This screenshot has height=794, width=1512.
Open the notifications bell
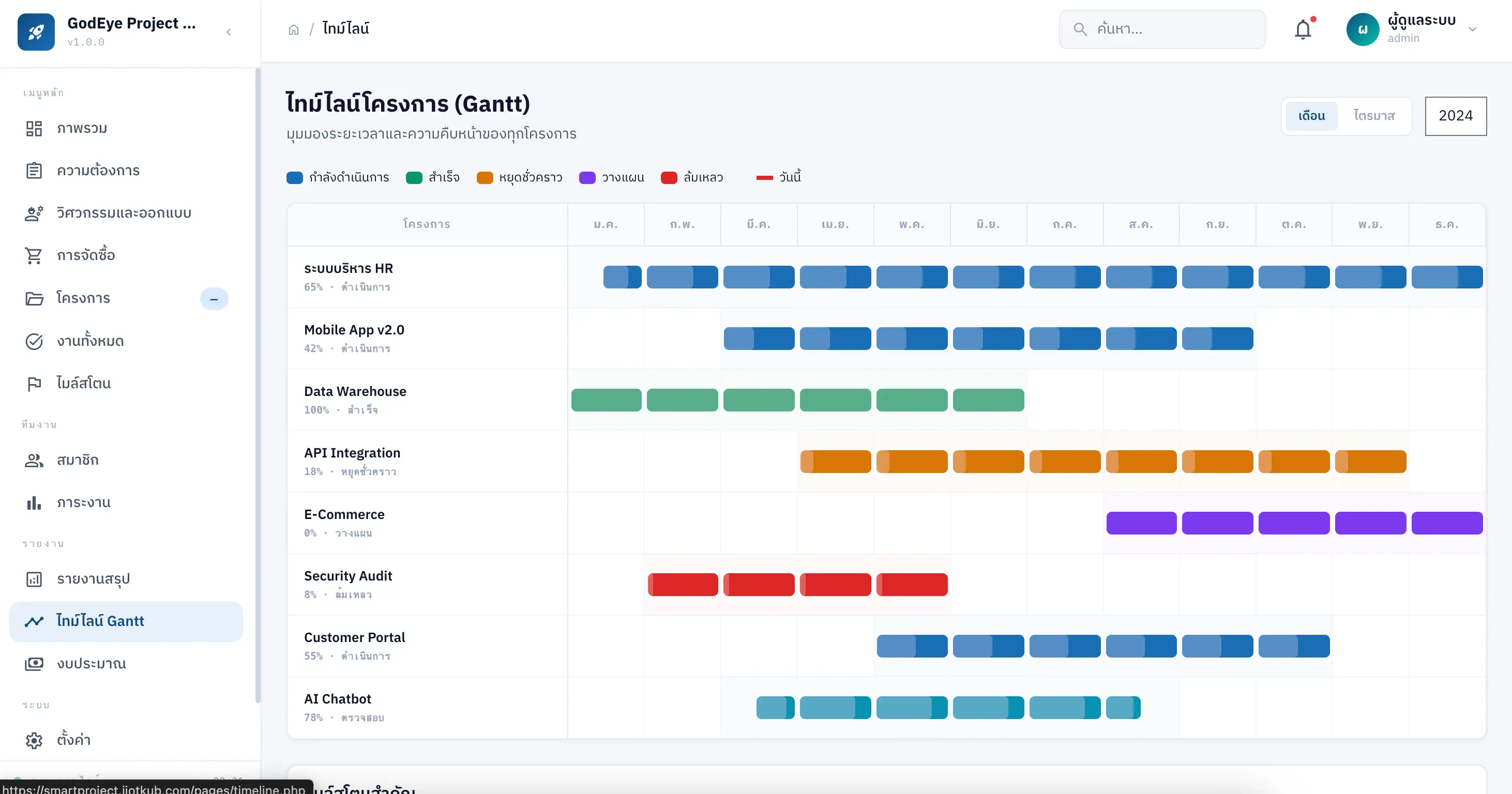tap(1303, 29)
